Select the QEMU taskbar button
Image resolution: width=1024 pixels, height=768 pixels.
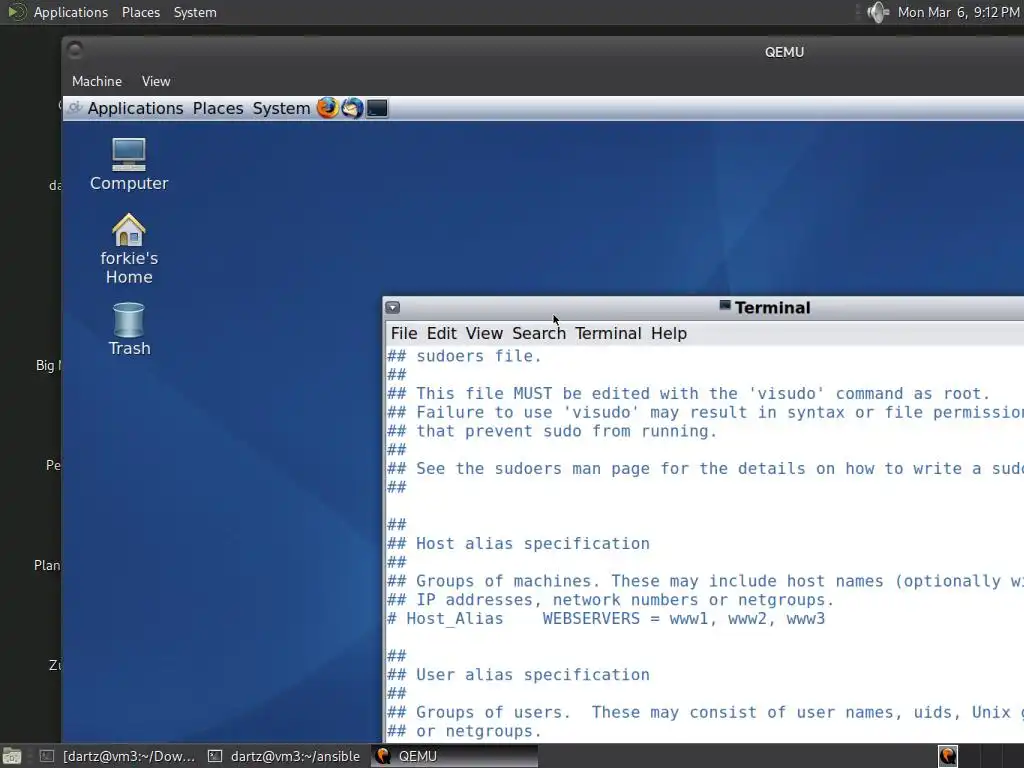[x=454, y=756]
